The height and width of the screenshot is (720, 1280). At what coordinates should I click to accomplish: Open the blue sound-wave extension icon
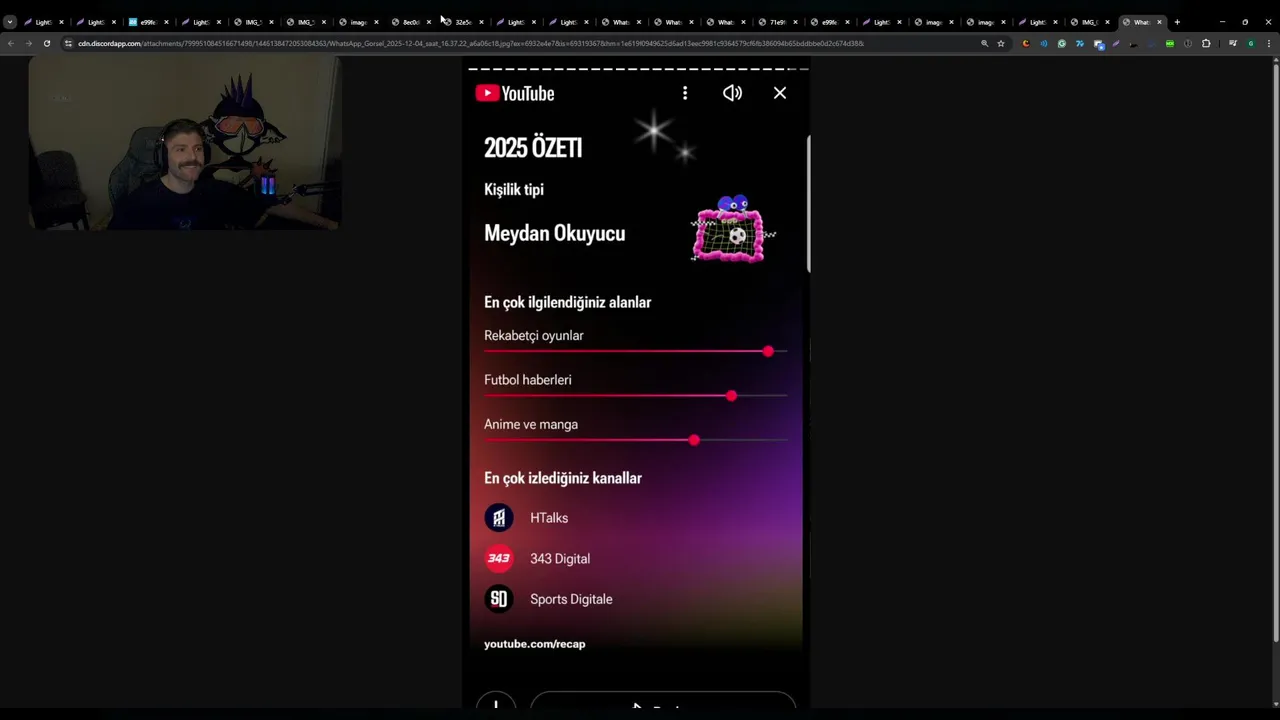(1044, 43)
